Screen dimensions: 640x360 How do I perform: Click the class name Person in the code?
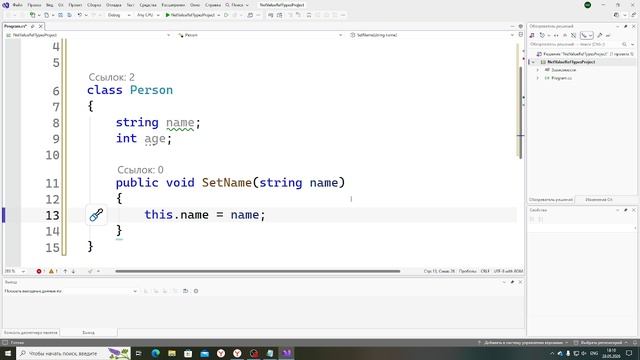click(151, 90)
